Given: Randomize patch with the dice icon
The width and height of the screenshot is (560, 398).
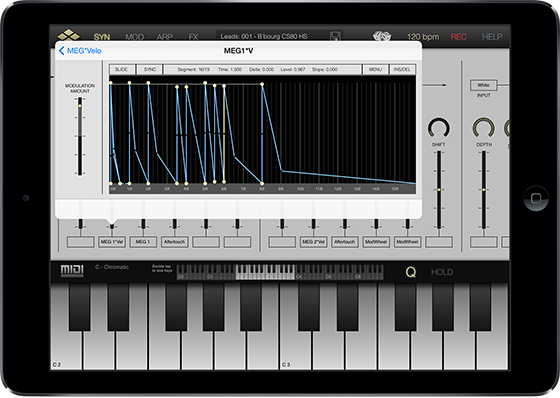Looking at the screenshot, I should point(382,36).
